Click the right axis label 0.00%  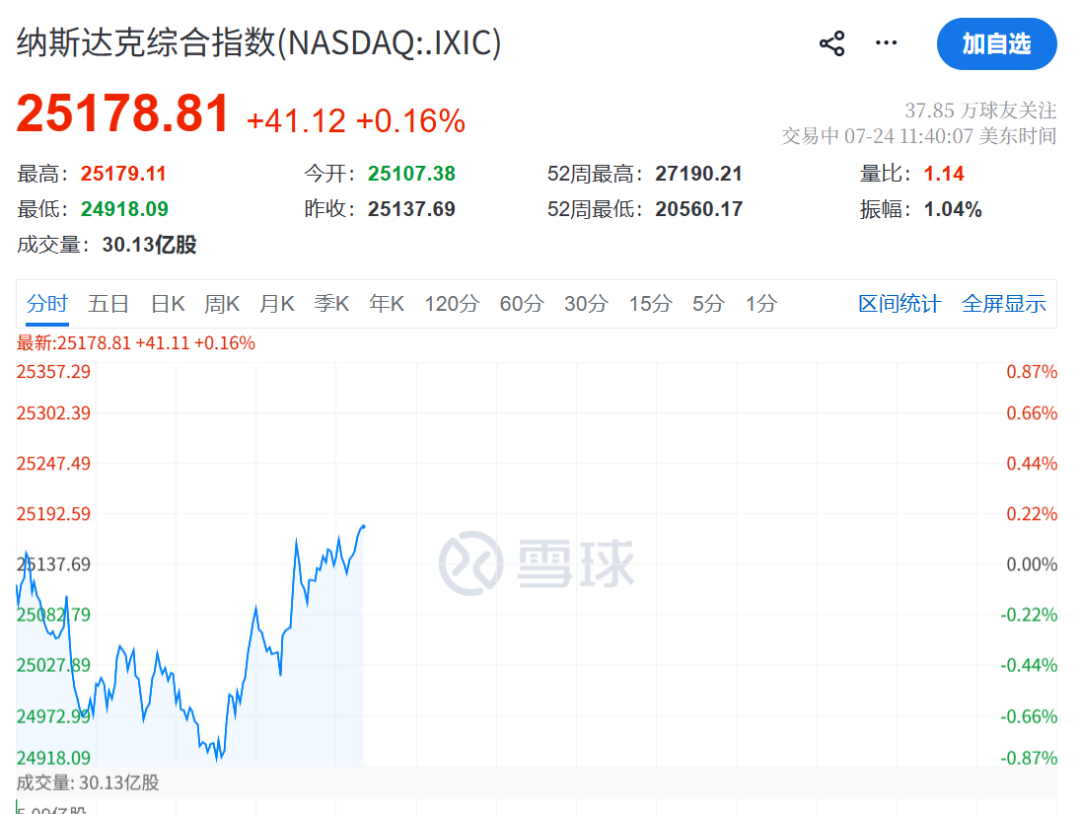point(1032,565)
